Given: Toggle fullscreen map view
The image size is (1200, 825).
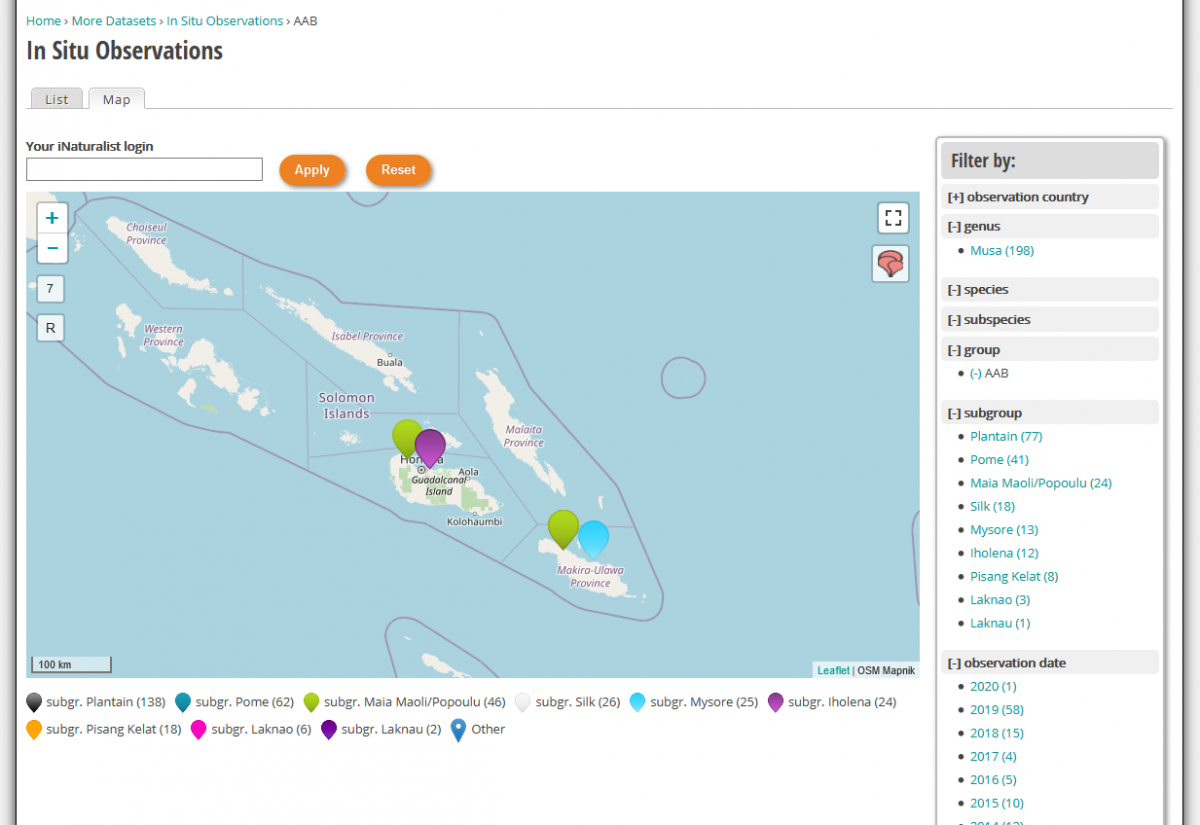Looking at the screenshot, I should tap(893, 218).
